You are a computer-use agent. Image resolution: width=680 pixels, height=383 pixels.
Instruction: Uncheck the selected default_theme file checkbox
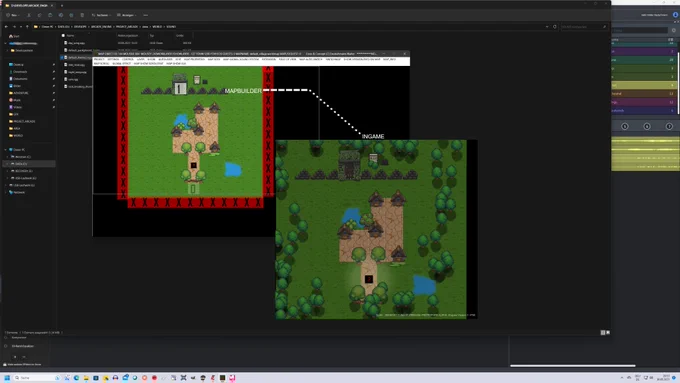click(62, 57)
